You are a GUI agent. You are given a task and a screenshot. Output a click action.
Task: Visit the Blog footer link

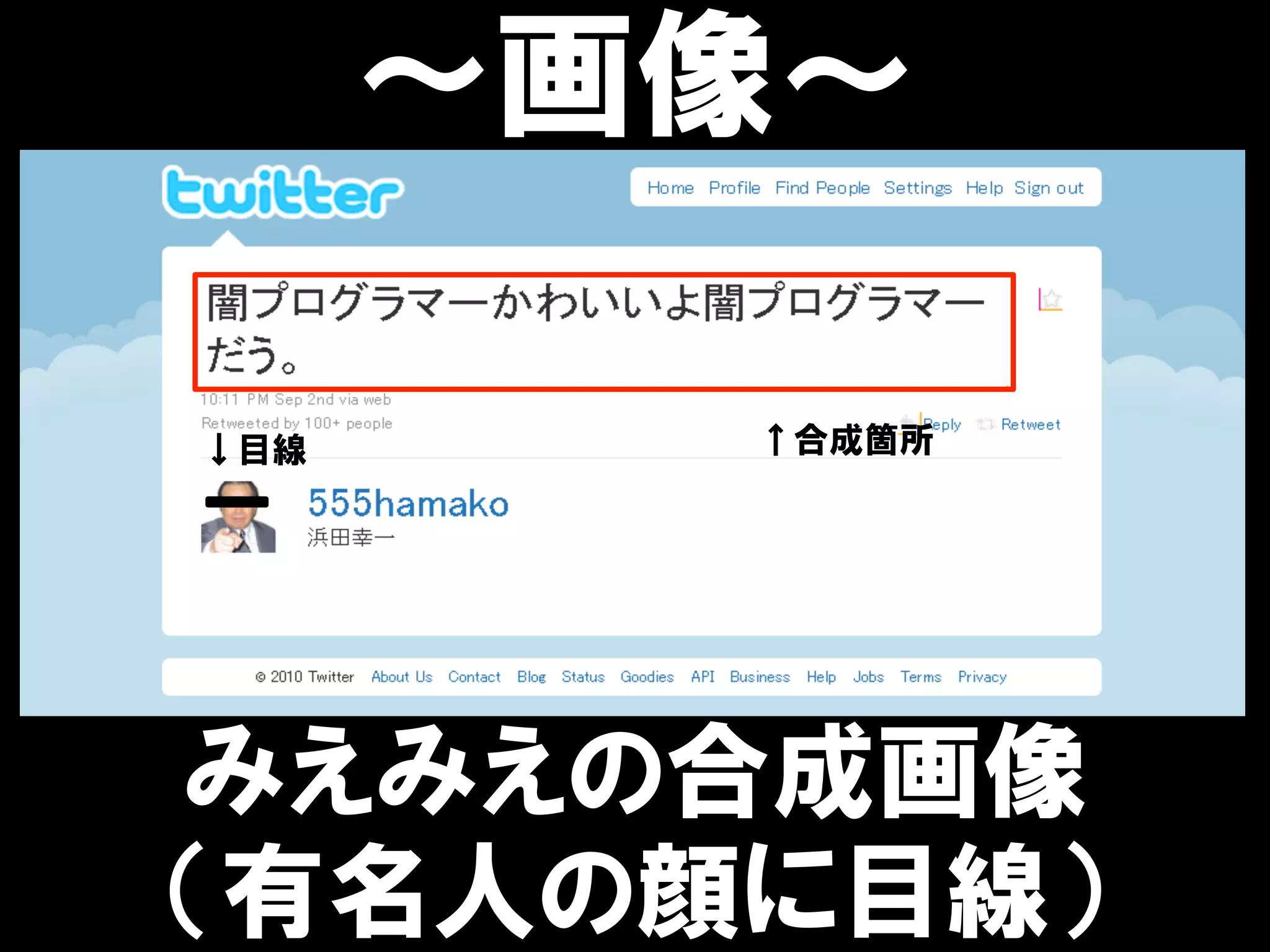point(531,677)
